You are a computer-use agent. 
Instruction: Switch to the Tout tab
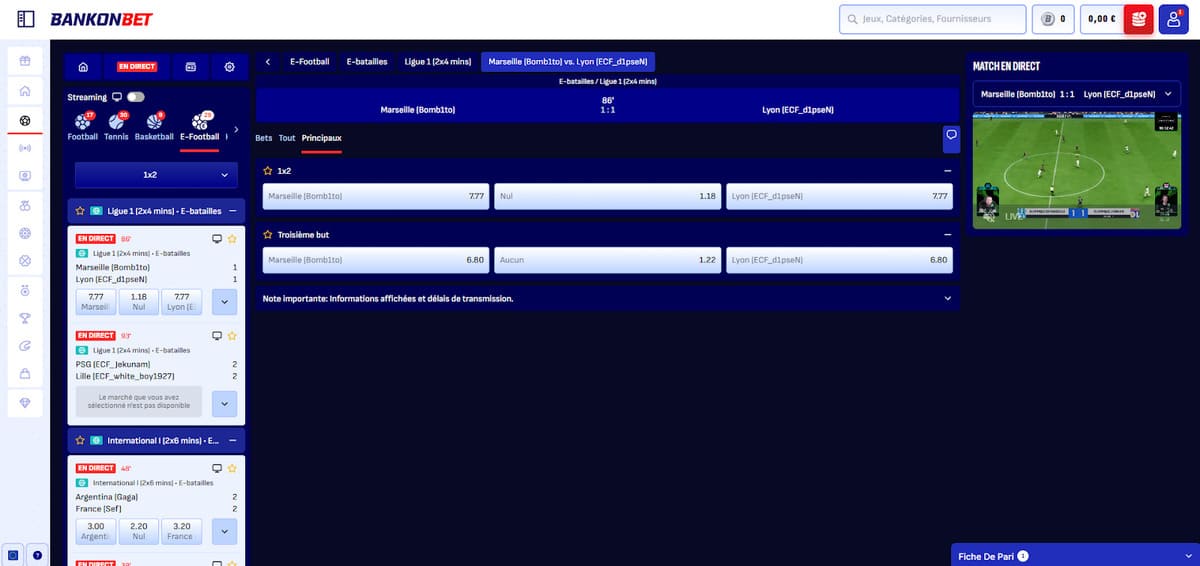[287, 138]
